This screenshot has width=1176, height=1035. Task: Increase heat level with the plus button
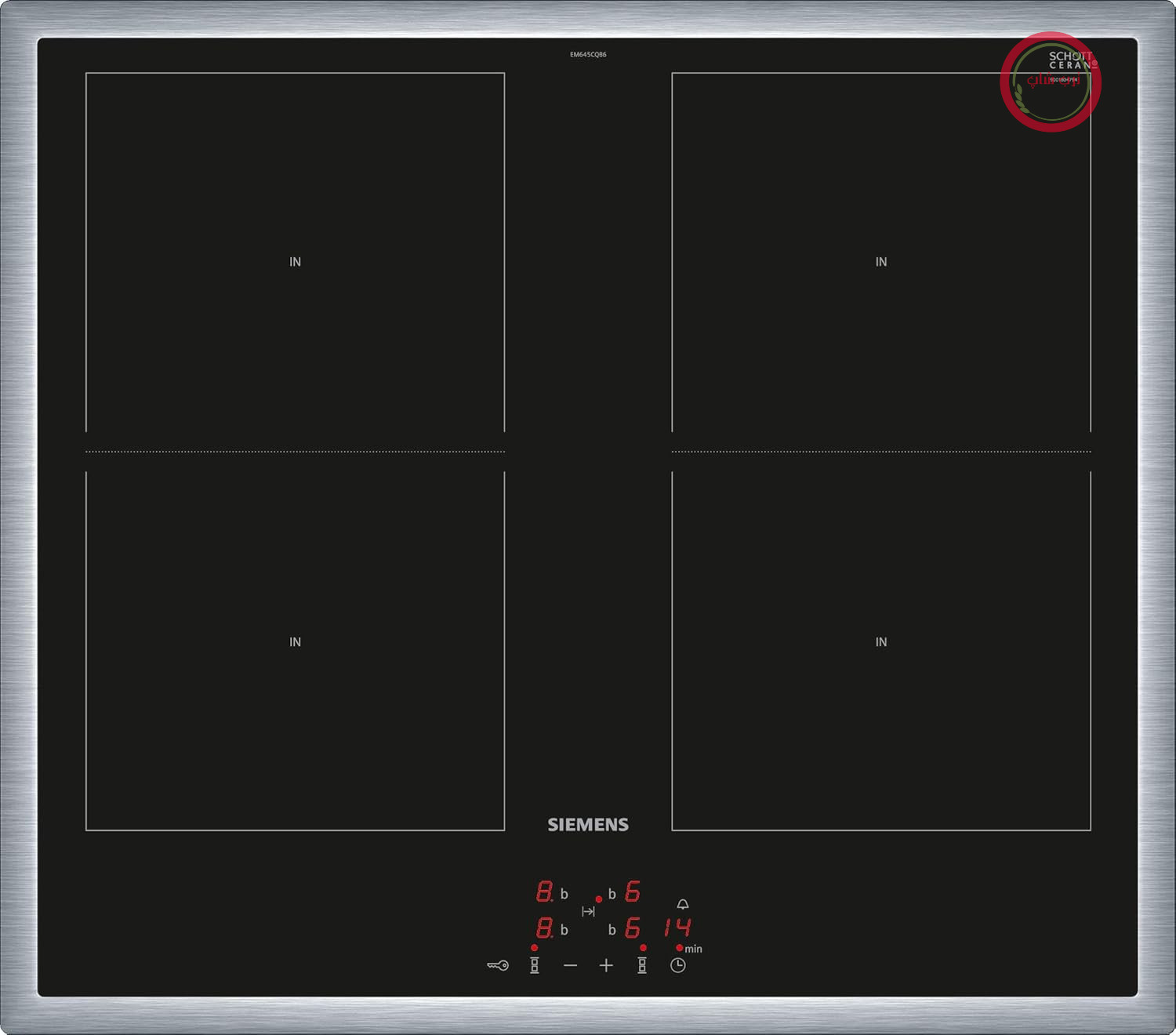pyautogui.click(x=606, y=965)
